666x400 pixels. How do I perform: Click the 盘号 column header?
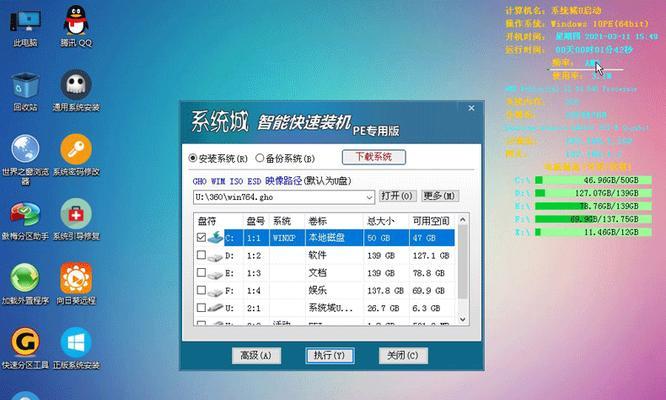[256, 221]
